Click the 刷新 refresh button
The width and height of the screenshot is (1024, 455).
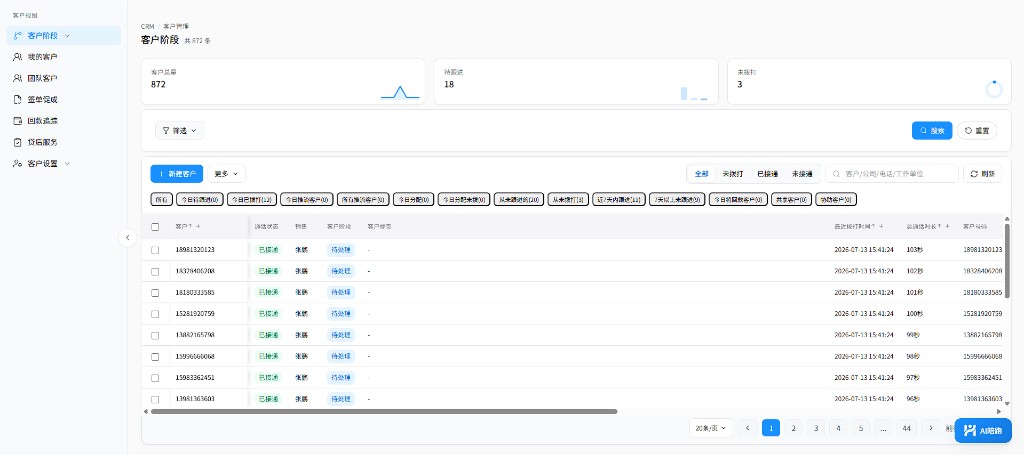pyautogui.click(x=982, y=174)
